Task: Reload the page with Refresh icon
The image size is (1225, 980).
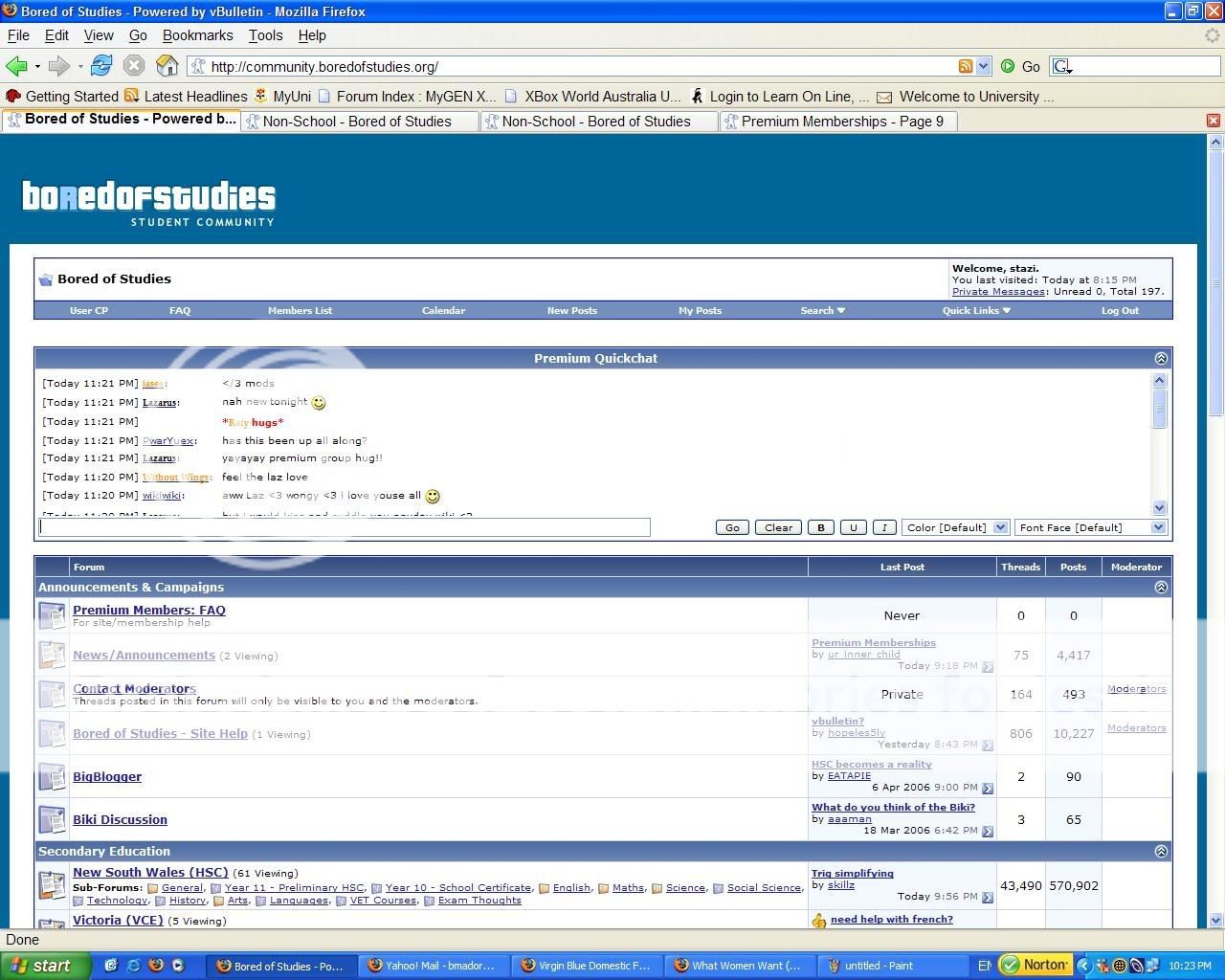Action: [101, 66]
